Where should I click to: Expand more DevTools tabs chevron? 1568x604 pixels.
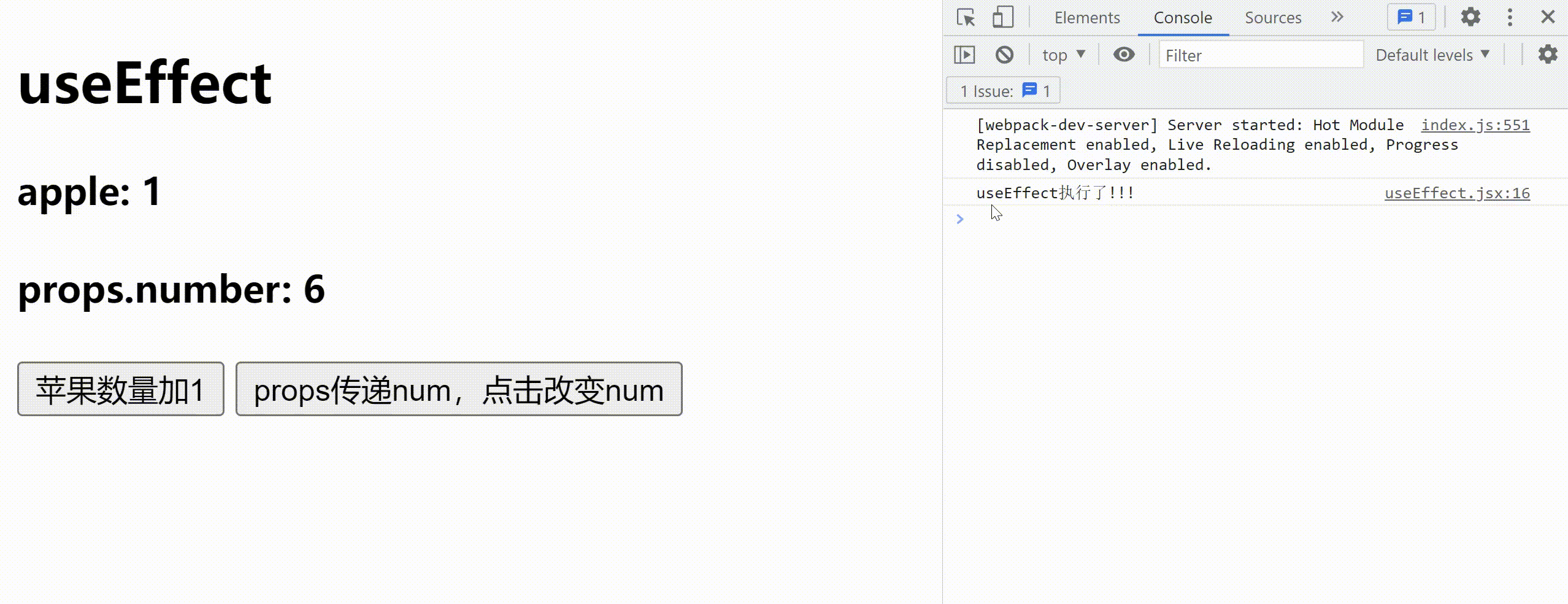coord(1337,17)
